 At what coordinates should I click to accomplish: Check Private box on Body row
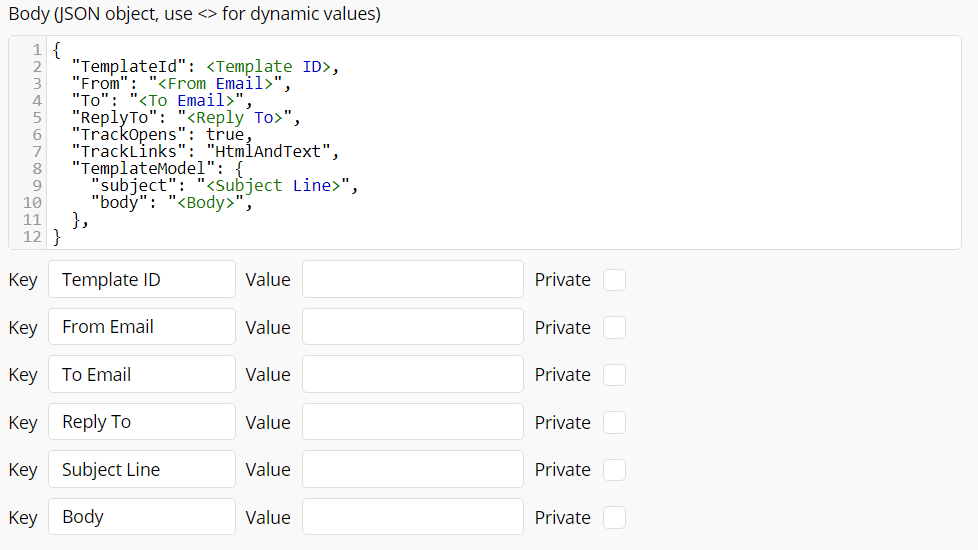(x=614, y=517)
